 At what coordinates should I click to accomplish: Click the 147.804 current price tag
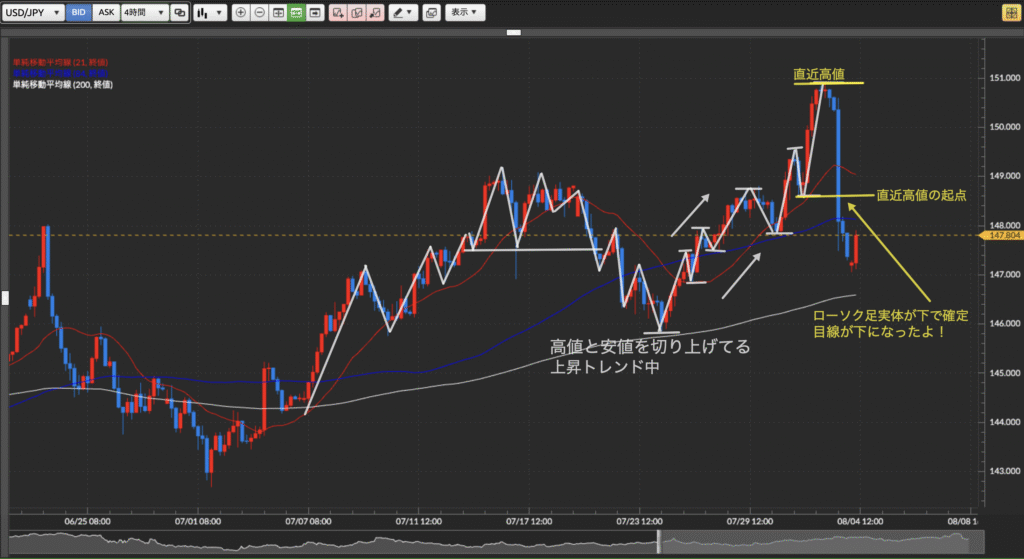pos(1002,235)
